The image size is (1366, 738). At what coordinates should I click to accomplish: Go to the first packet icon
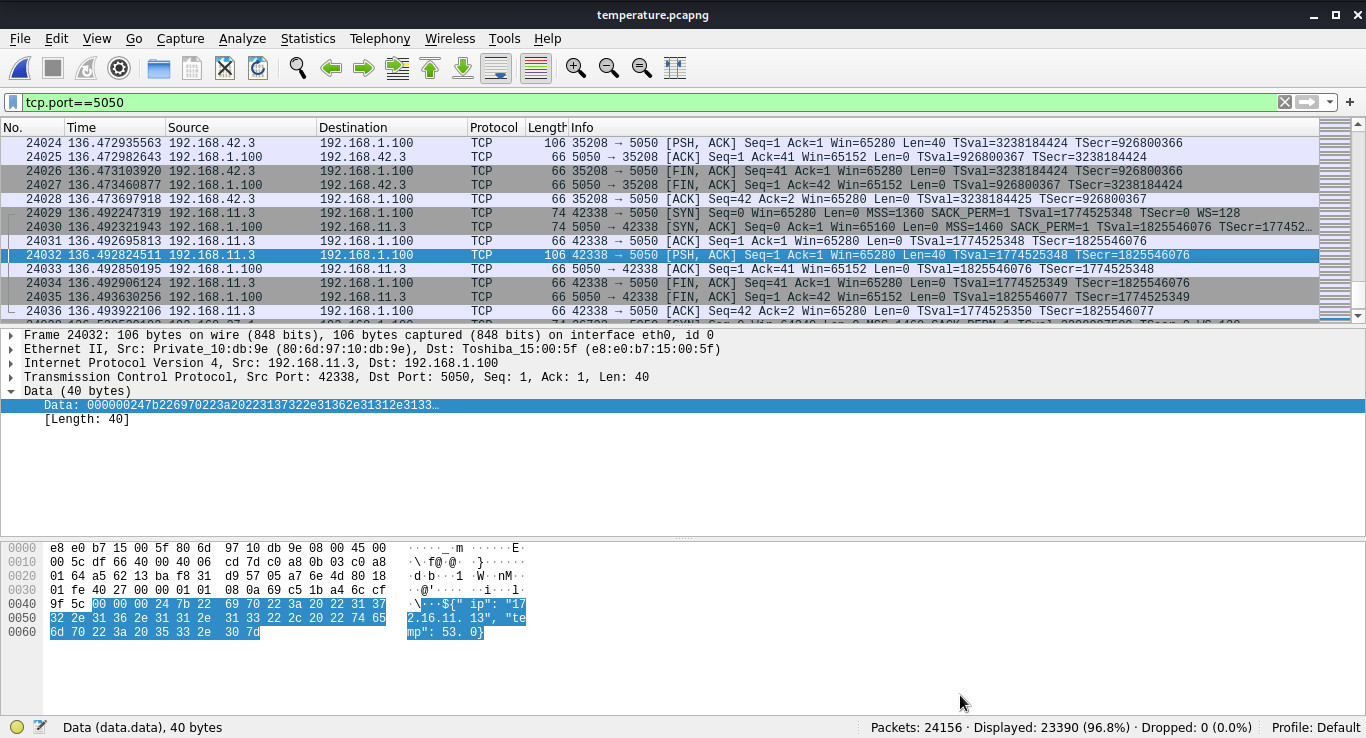pos(430,68)
